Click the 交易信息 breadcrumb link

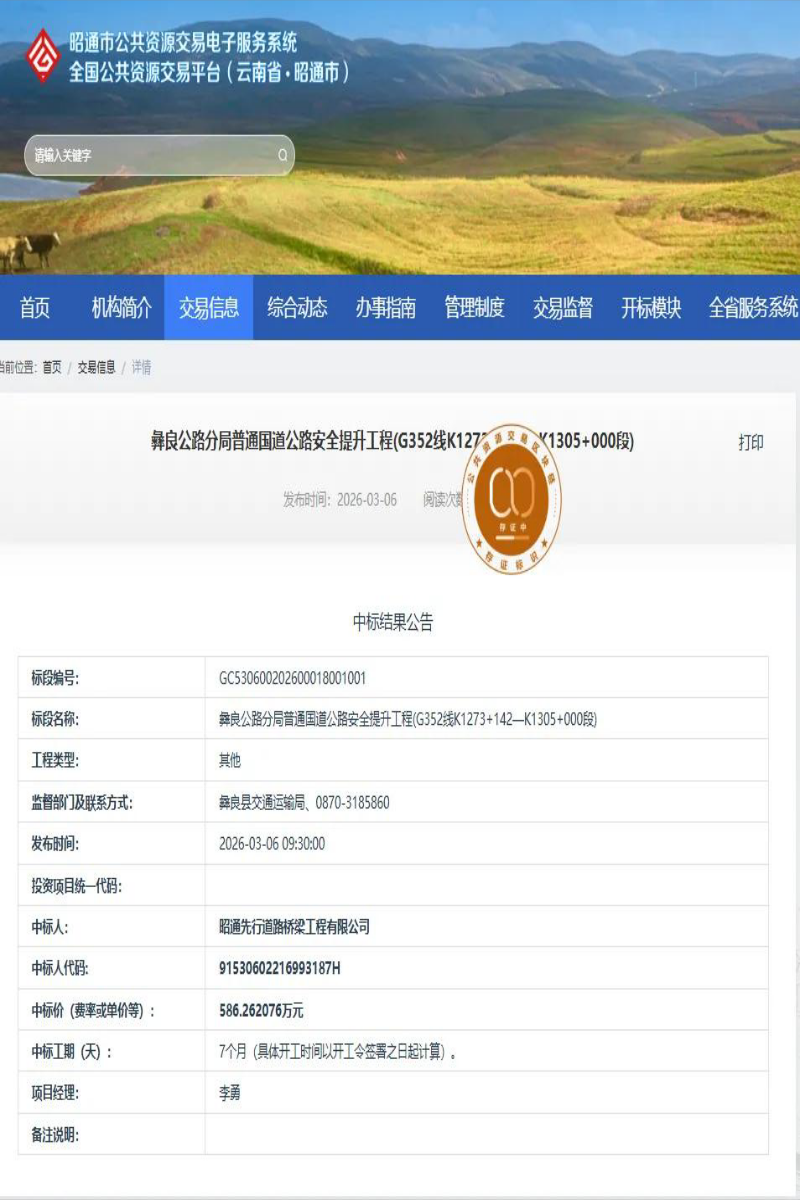[x=96, y=365]
